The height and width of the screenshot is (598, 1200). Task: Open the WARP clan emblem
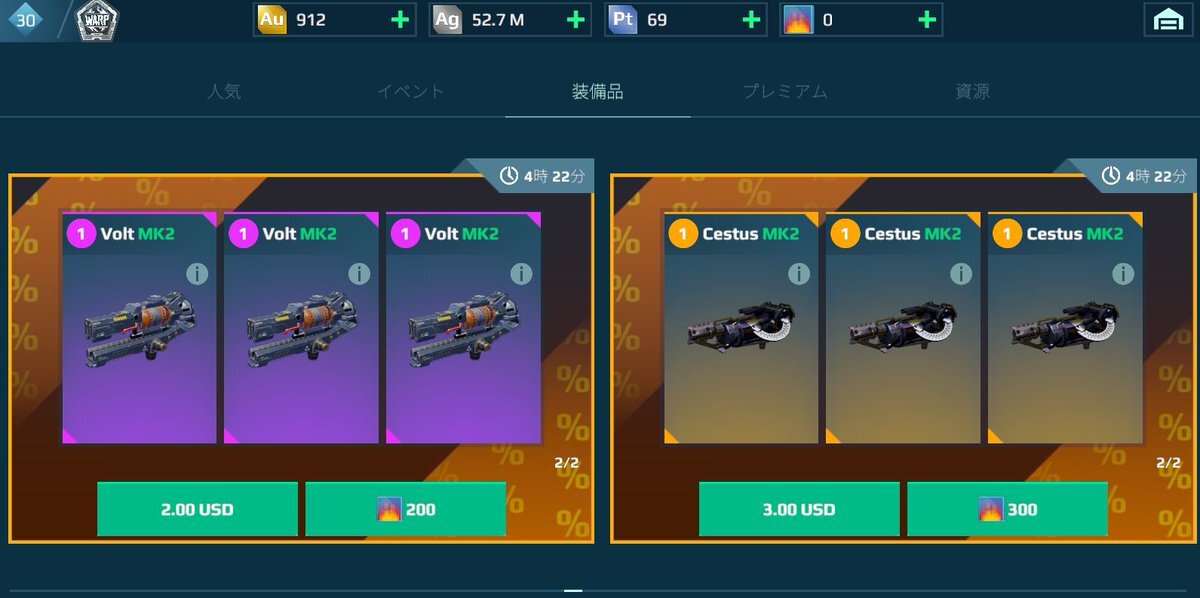(97, 20)
